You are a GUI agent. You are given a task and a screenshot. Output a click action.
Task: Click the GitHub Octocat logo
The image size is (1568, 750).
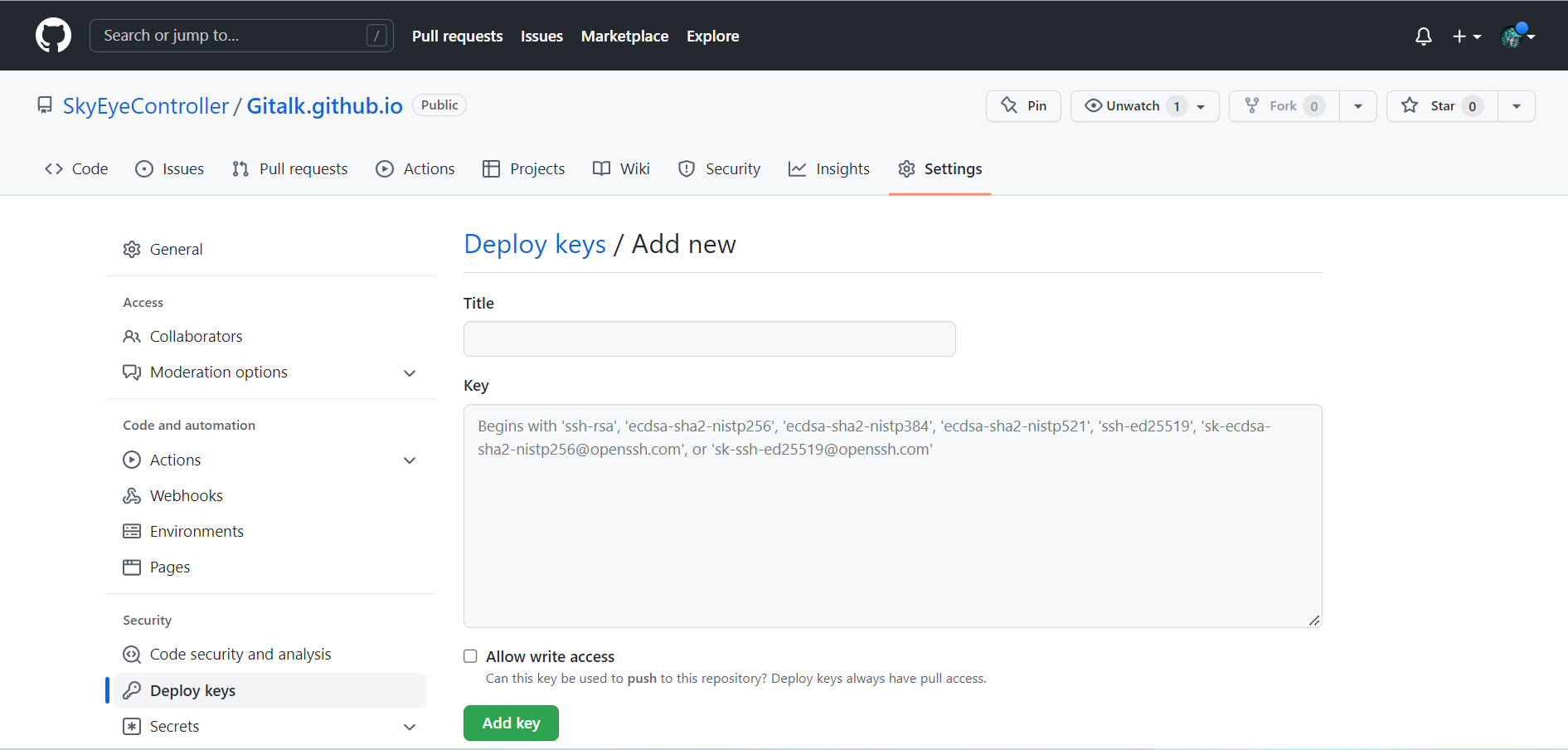(x=53, y=36)
